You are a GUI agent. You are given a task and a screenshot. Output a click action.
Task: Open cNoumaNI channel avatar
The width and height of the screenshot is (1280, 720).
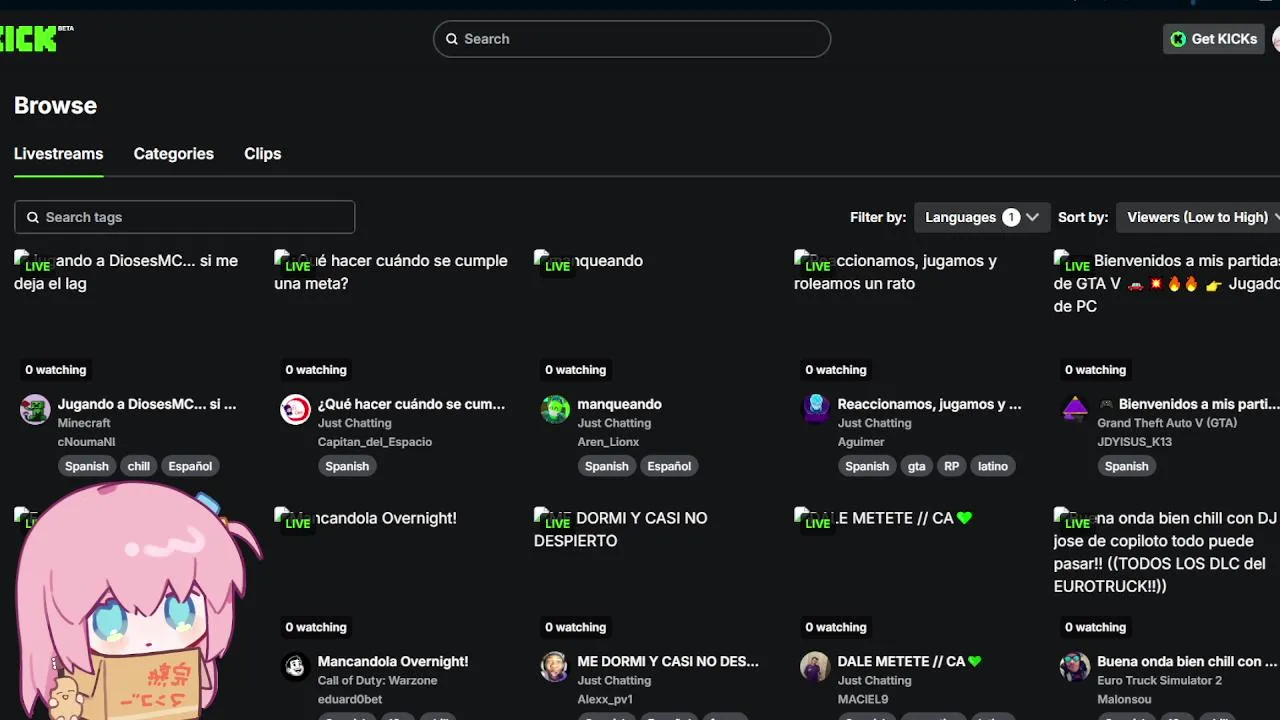35,410
